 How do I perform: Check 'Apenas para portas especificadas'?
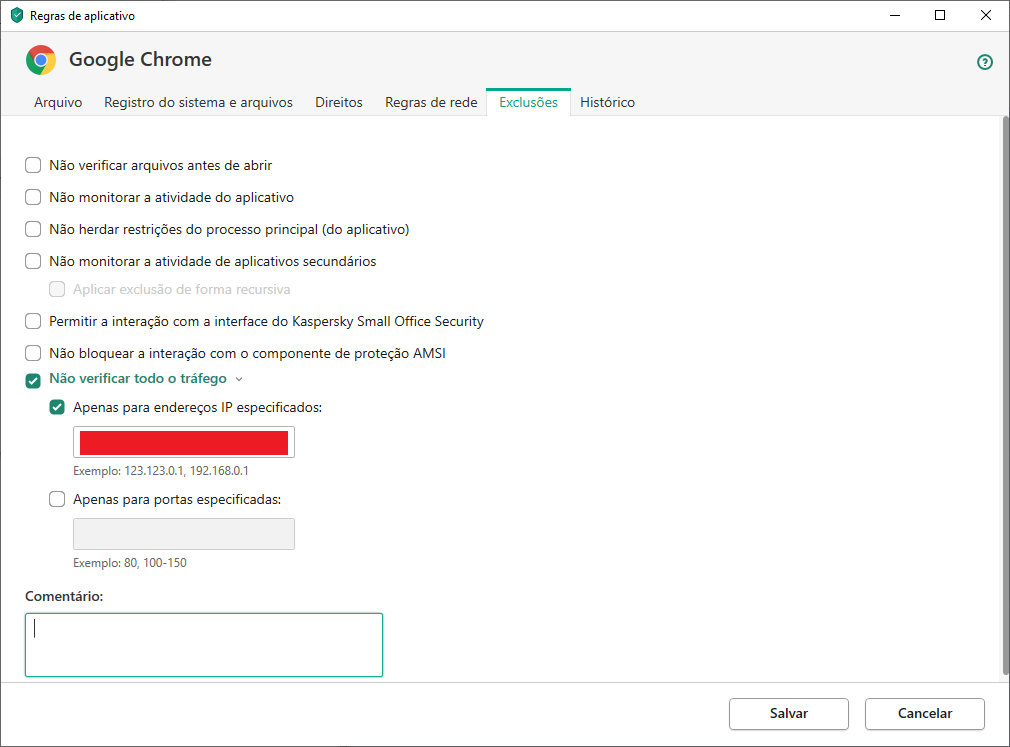(57, 499)
